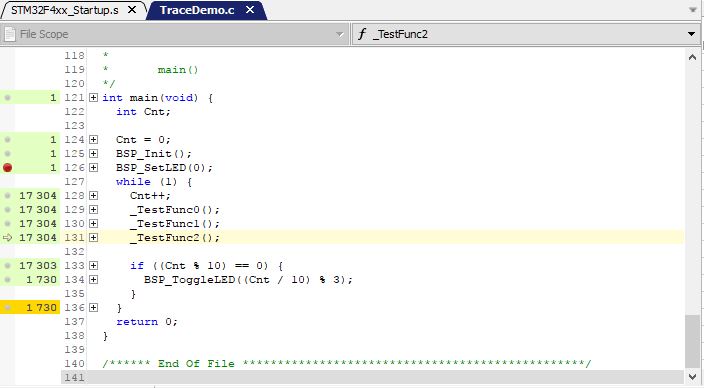Close the STM32F4xx_Startup.s tab
This screenshot has height=388, width=704.
(132, 10)
